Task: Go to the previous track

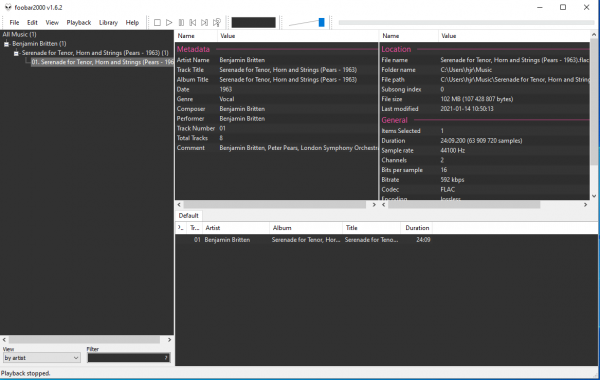Action: click(193, 23)
